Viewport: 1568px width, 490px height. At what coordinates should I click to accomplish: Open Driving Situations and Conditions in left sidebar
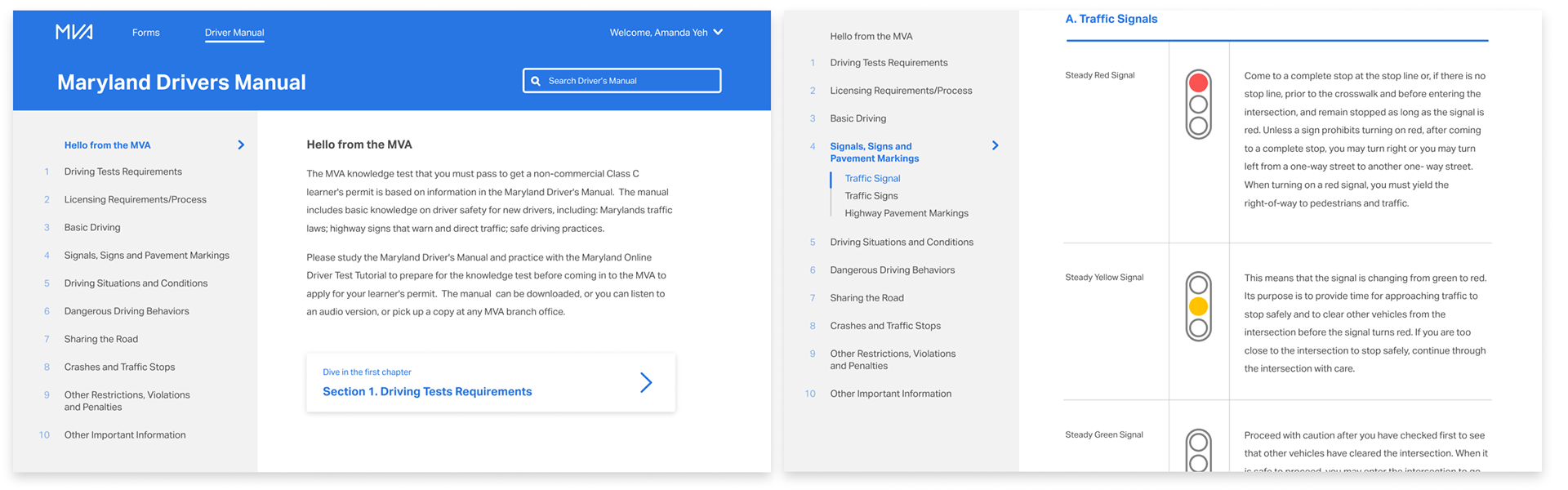pos(136,283)
